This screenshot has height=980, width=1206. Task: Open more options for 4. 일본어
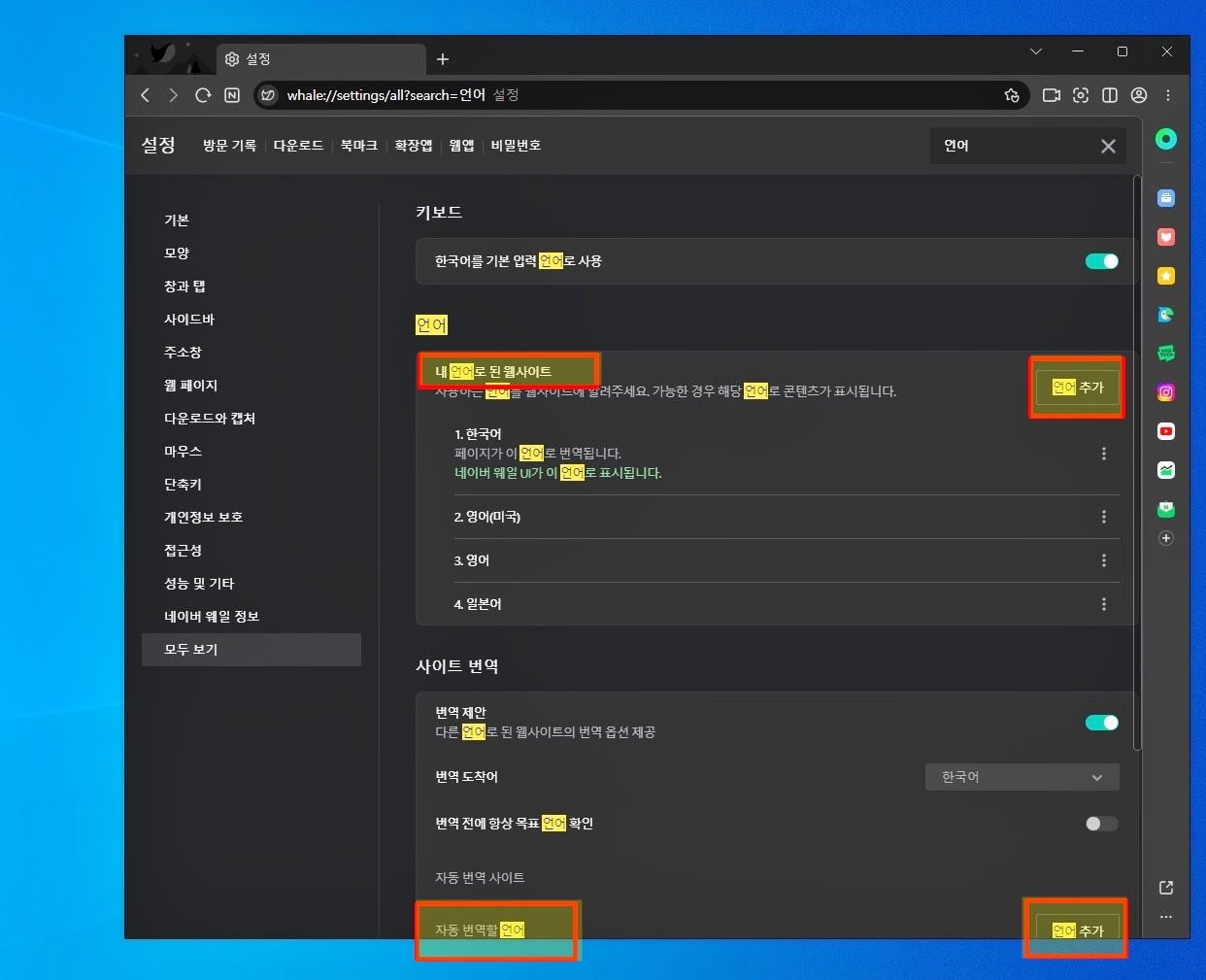point(1104,604)
